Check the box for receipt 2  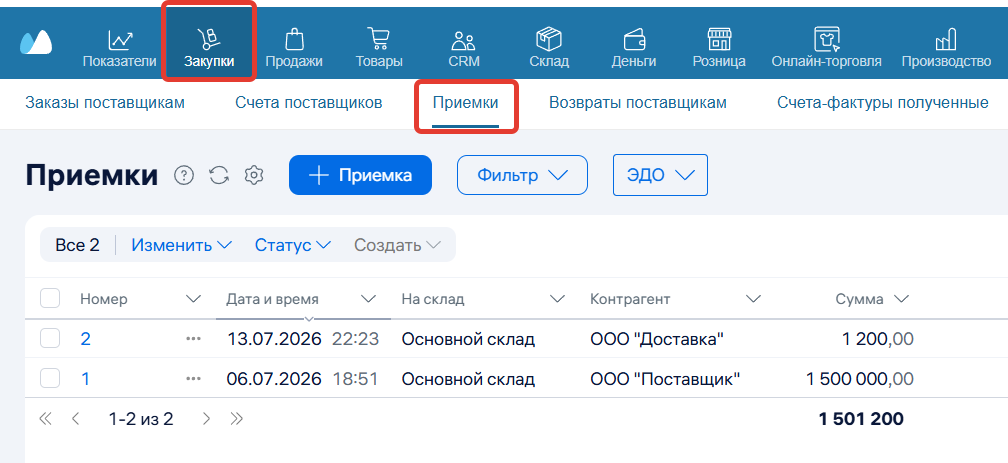point(50,338)
